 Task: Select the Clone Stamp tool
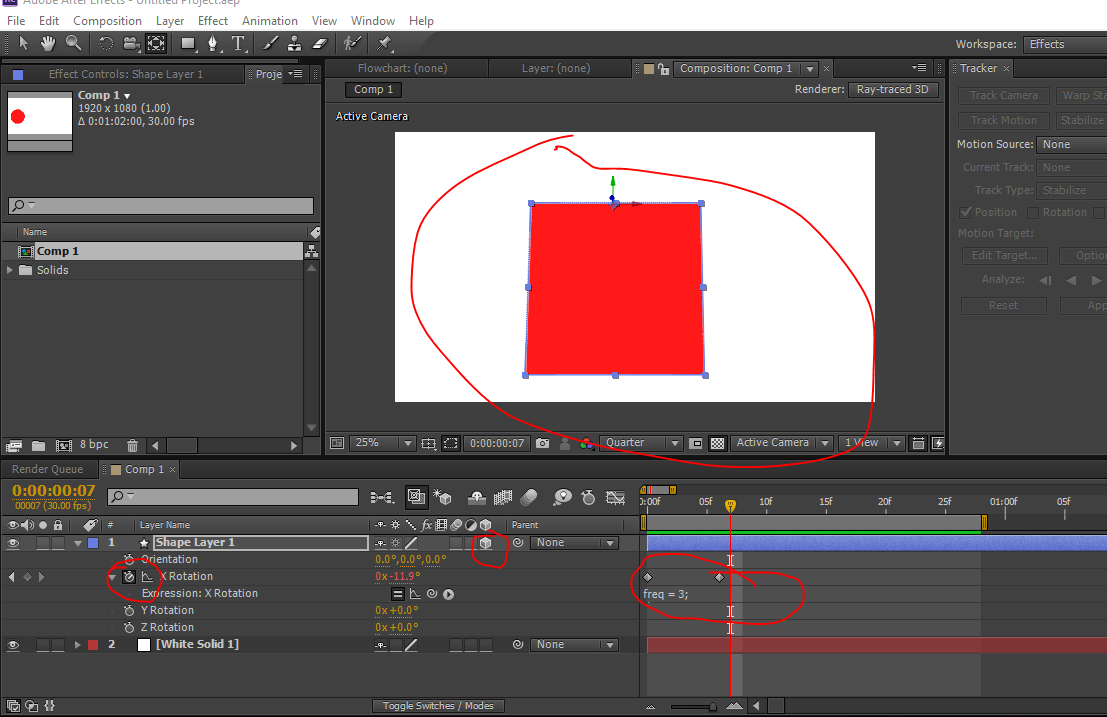[x=294, y=44]
